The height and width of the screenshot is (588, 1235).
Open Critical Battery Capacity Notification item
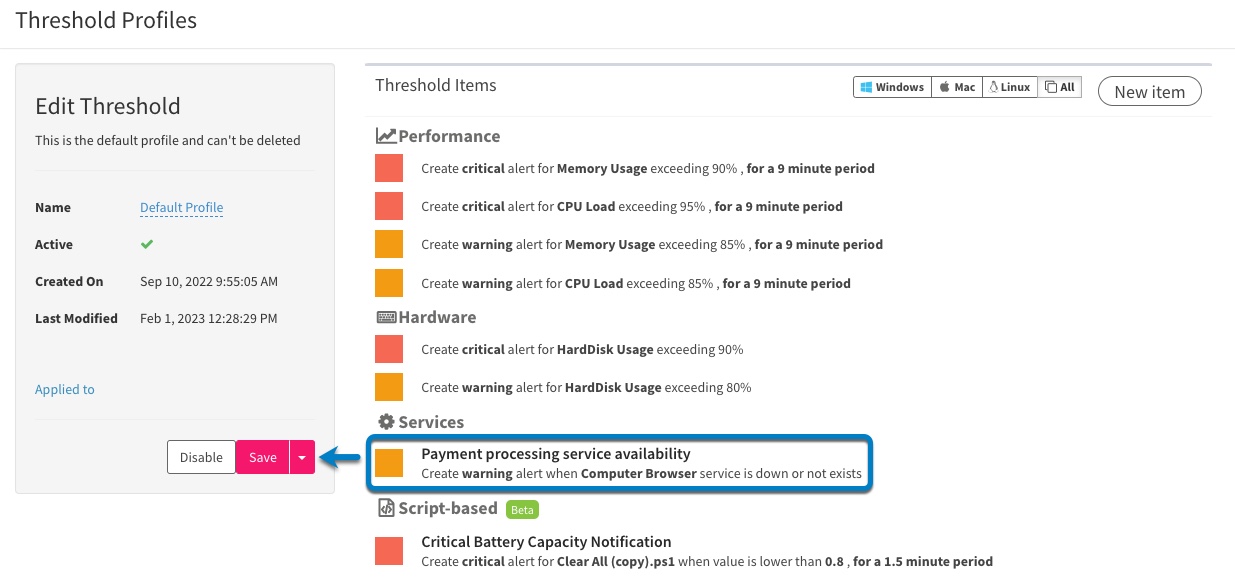coord(546,542)
